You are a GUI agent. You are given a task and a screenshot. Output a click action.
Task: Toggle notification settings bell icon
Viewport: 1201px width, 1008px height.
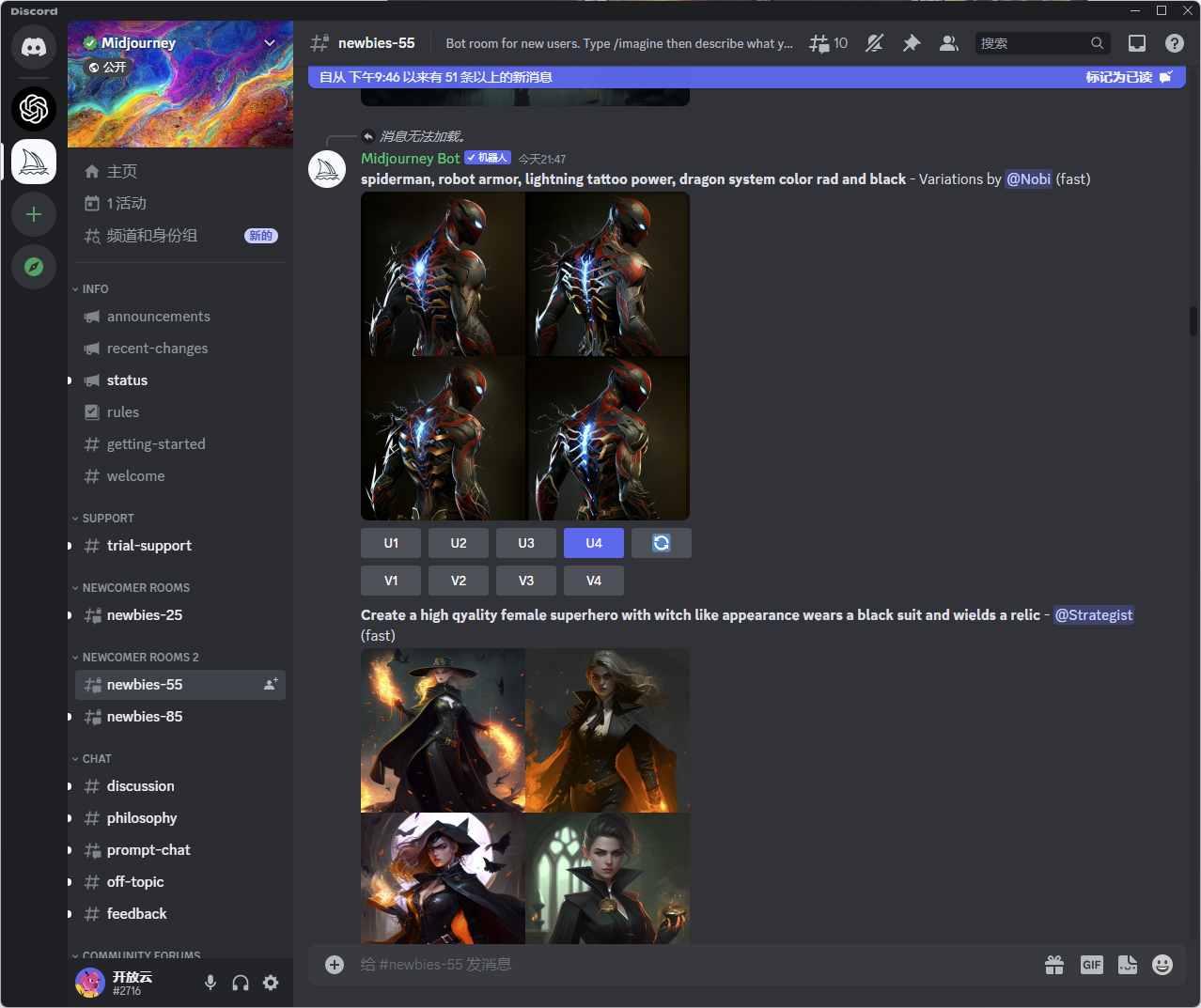pyautogui.click(x=874, y=43)
